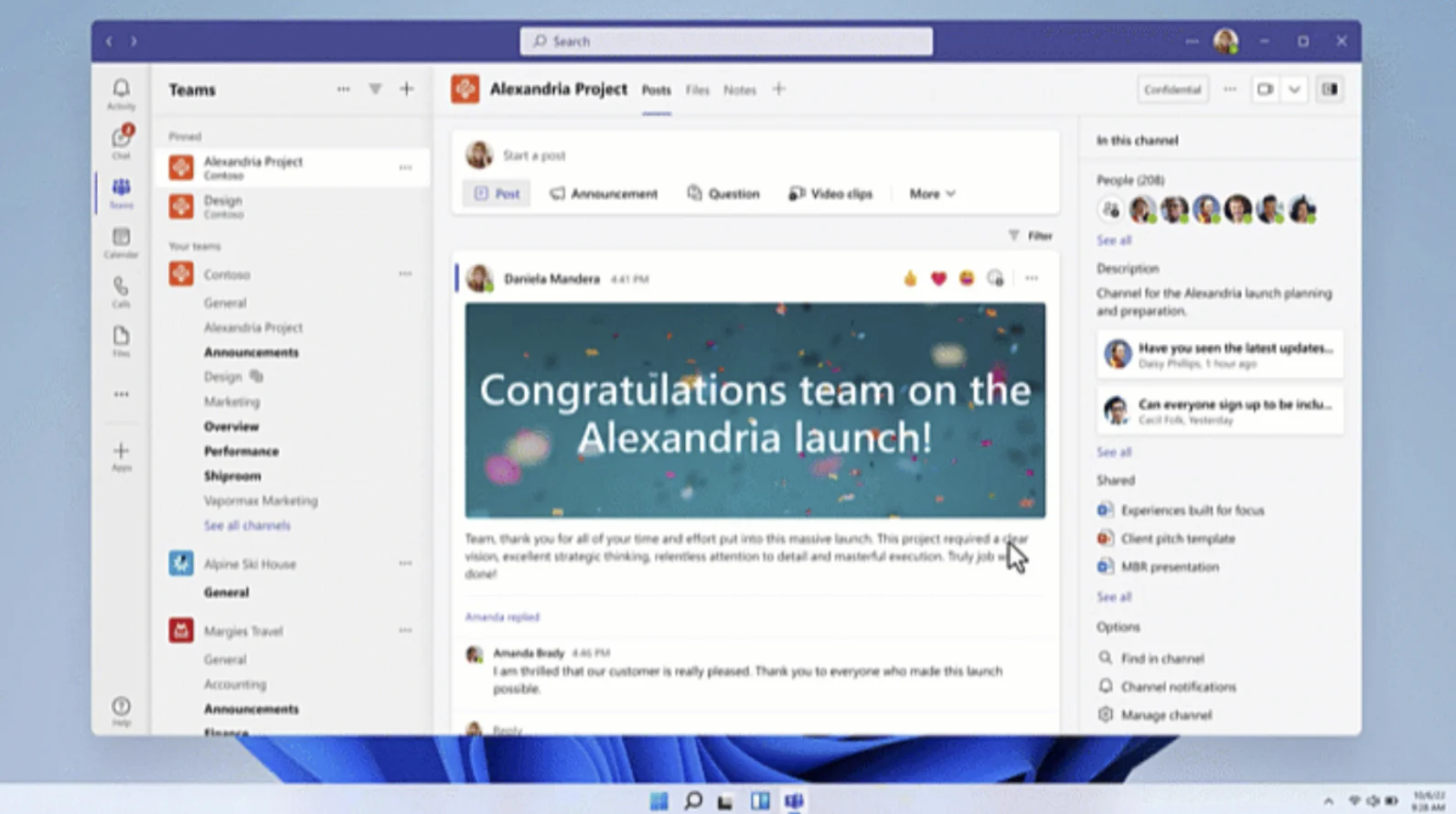Open Channel notifications settings
Image resolution: width=1456 pixels, height=814 pixels.
[1168, 687]
